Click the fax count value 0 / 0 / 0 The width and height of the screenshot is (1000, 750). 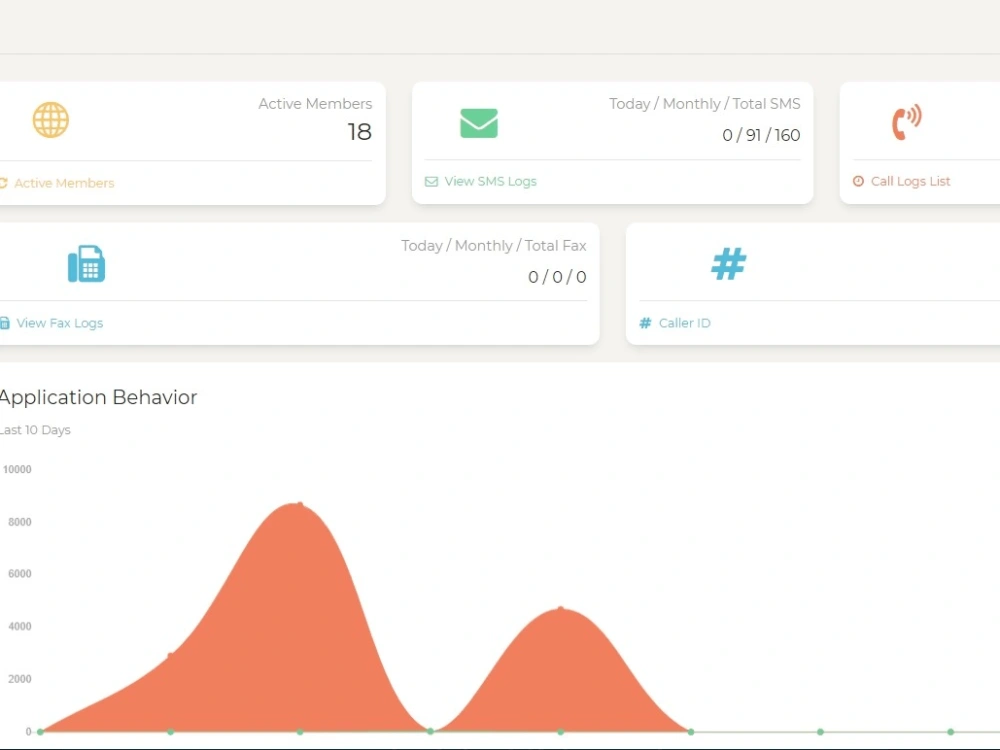tap(557, 277)
